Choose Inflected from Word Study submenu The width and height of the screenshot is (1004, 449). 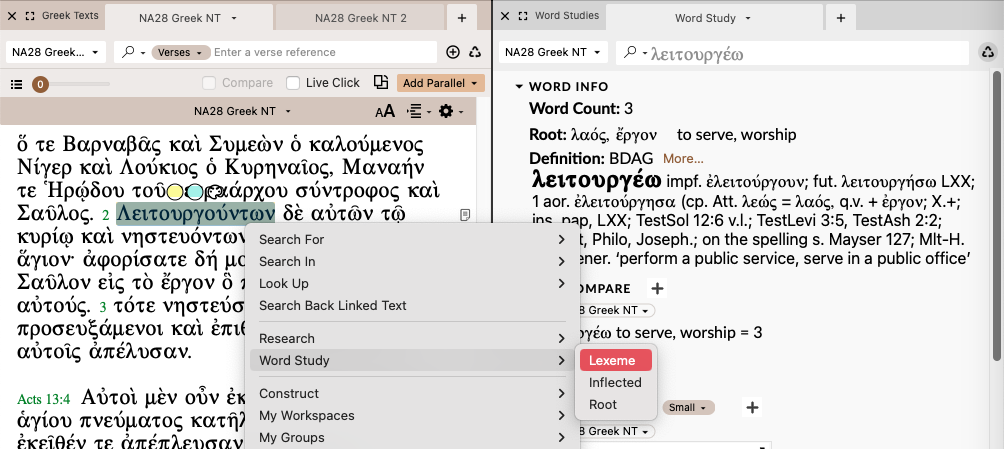[615, 382]
